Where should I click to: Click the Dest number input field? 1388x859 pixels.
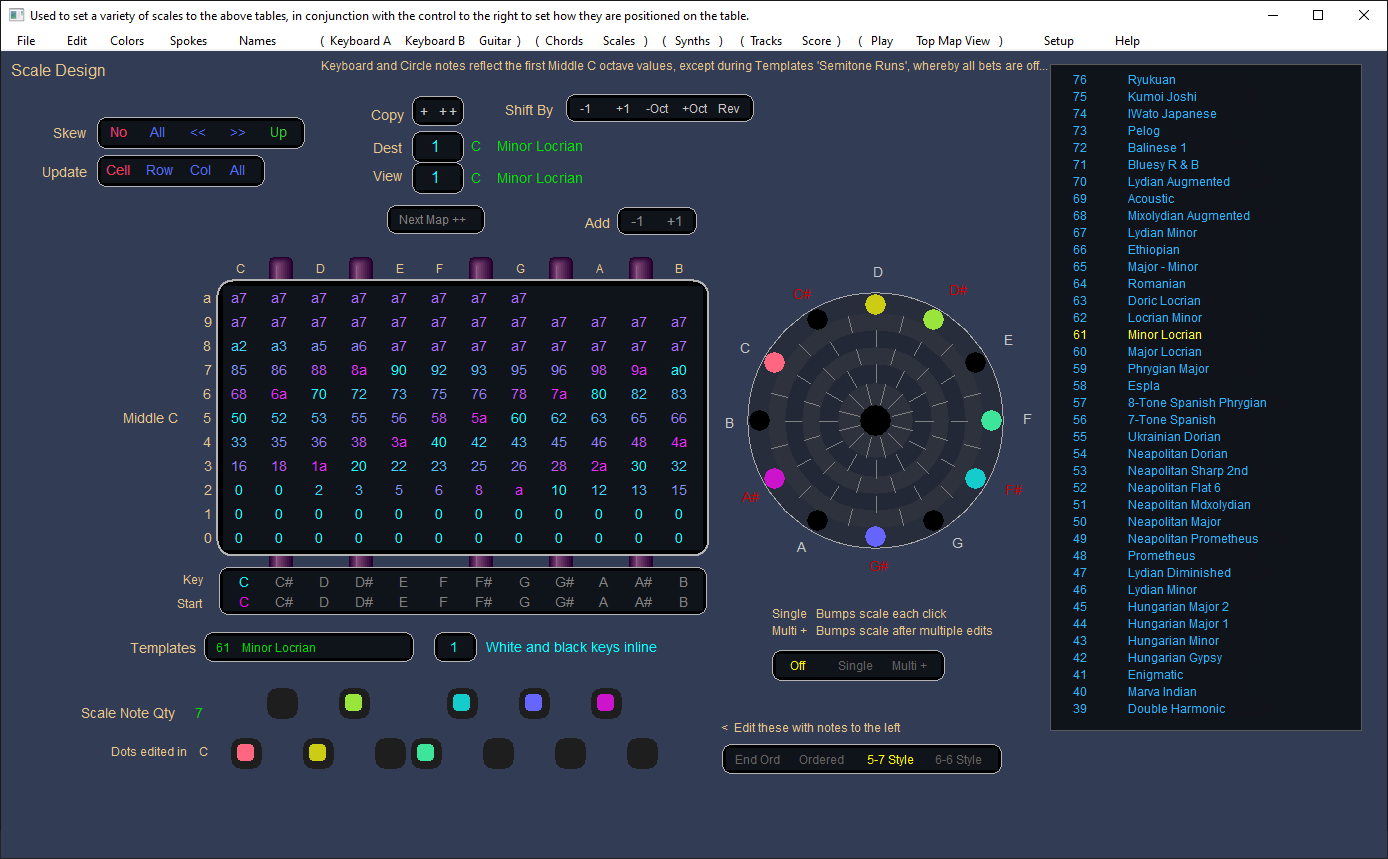[437, 147]
